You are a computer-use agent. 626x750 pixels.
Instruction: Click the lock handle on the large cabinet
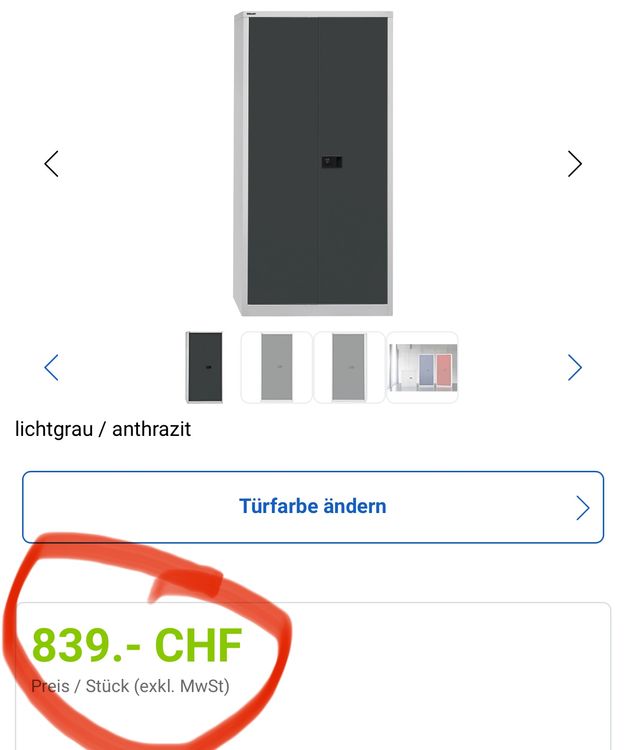[331, 162]
